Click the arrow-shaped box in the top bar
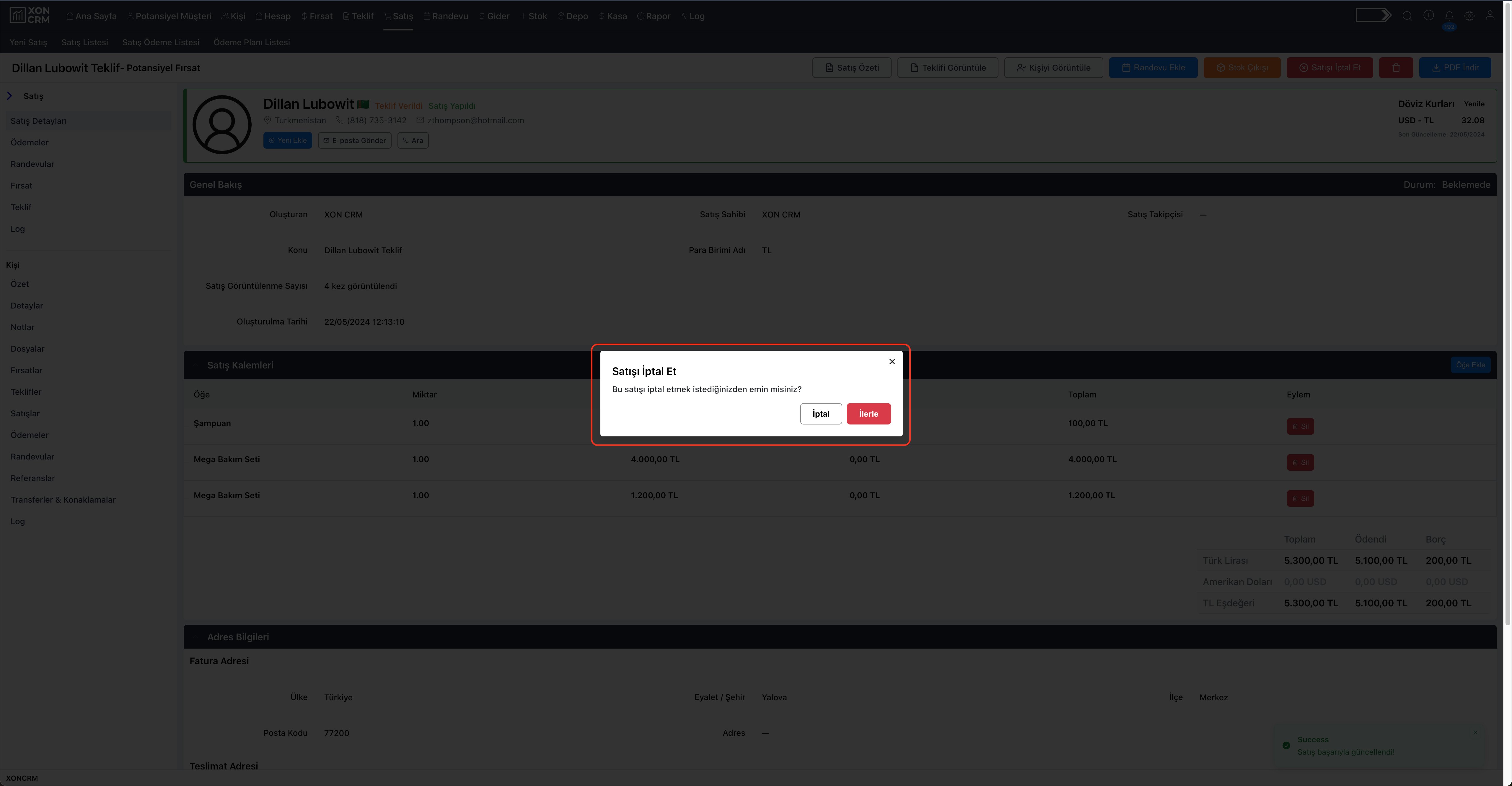 [1373, 15]
